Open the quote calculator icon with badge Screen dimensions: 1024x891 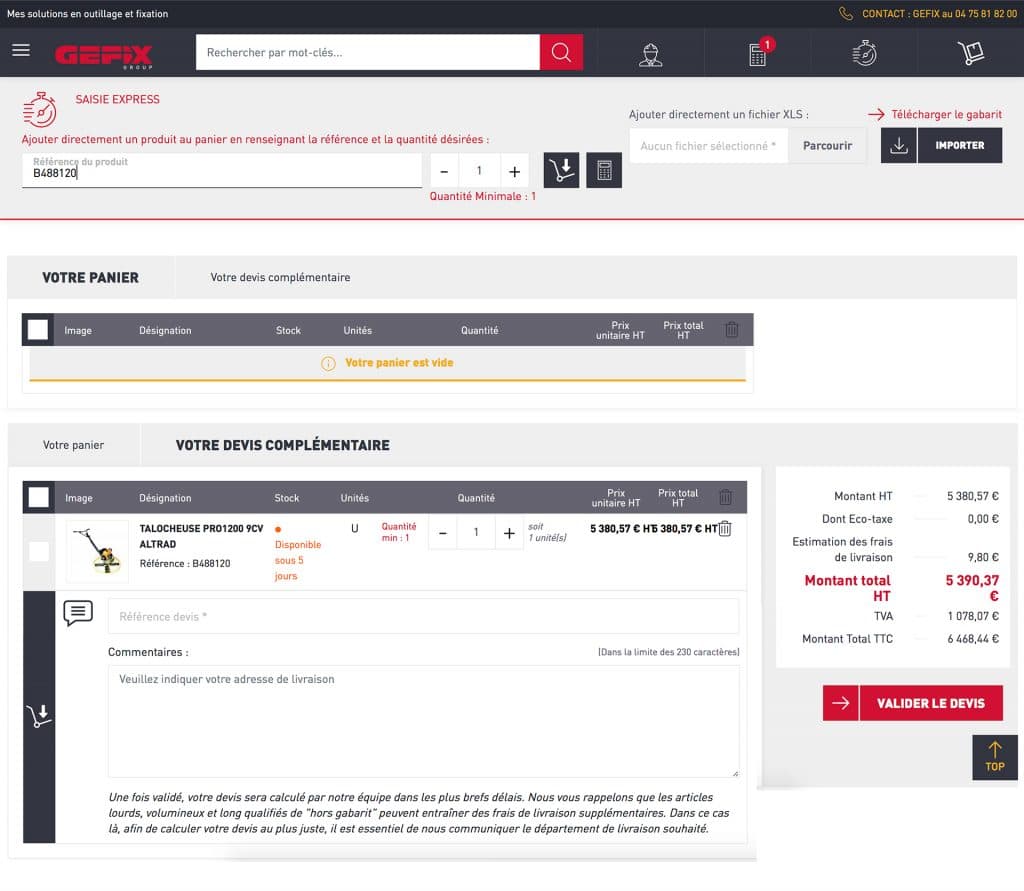(758, 53)
